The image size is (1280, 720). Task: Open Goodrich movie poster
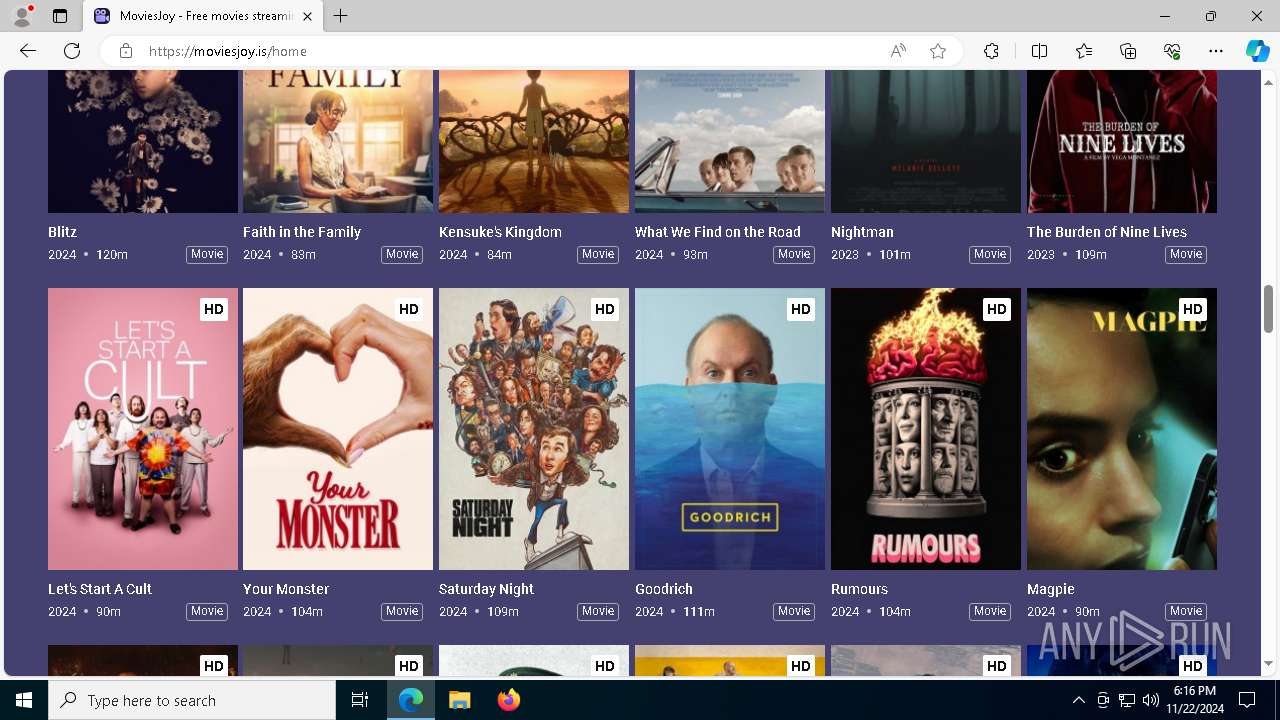tap(730, 429)
